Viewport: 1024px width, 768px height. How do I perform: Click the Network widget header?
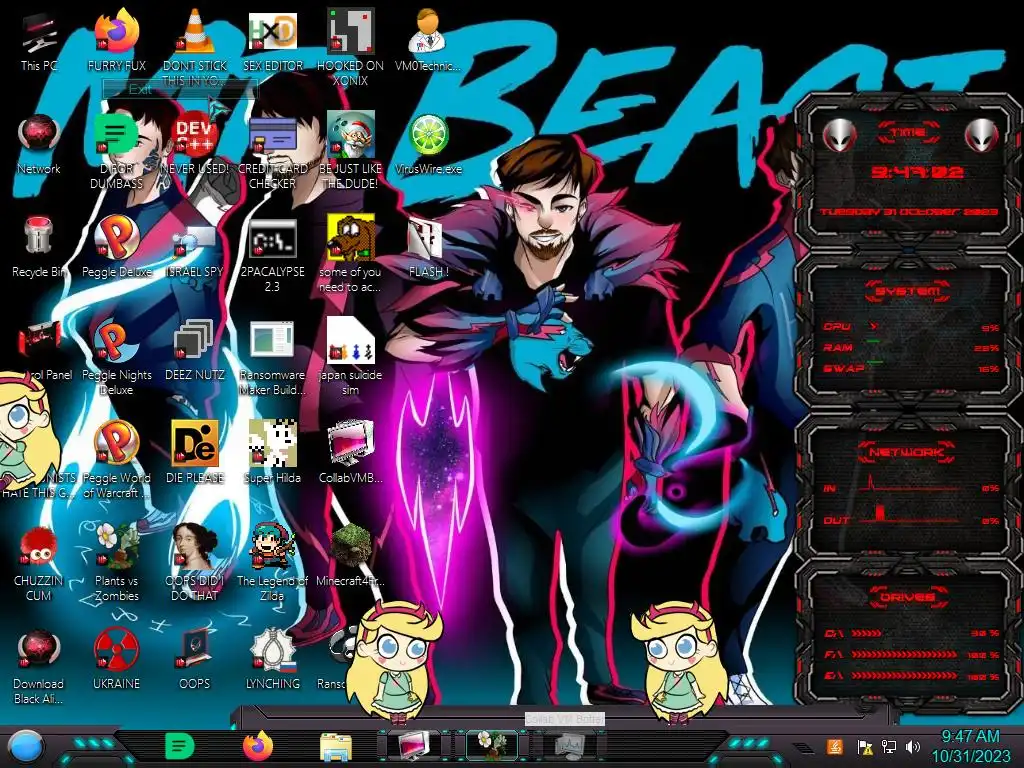pyautogui.click(x=908, y=452)
